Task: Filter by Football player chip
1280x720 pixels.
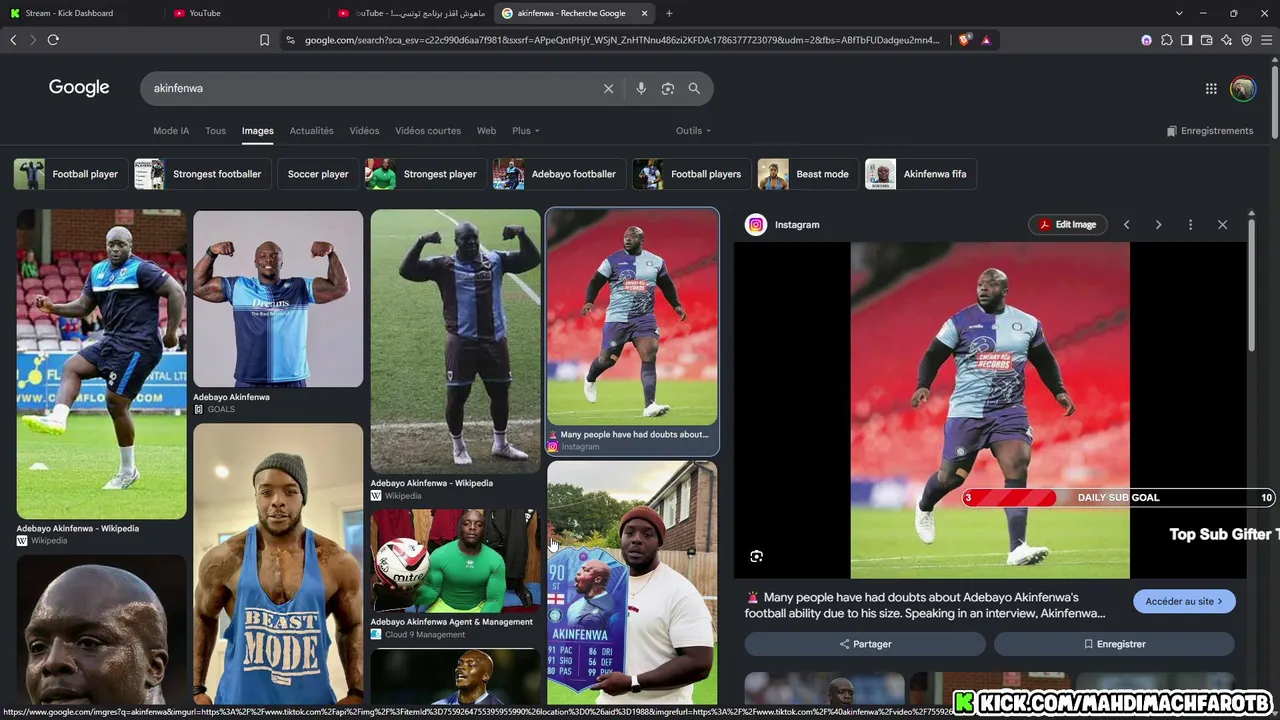Action: 71,174
